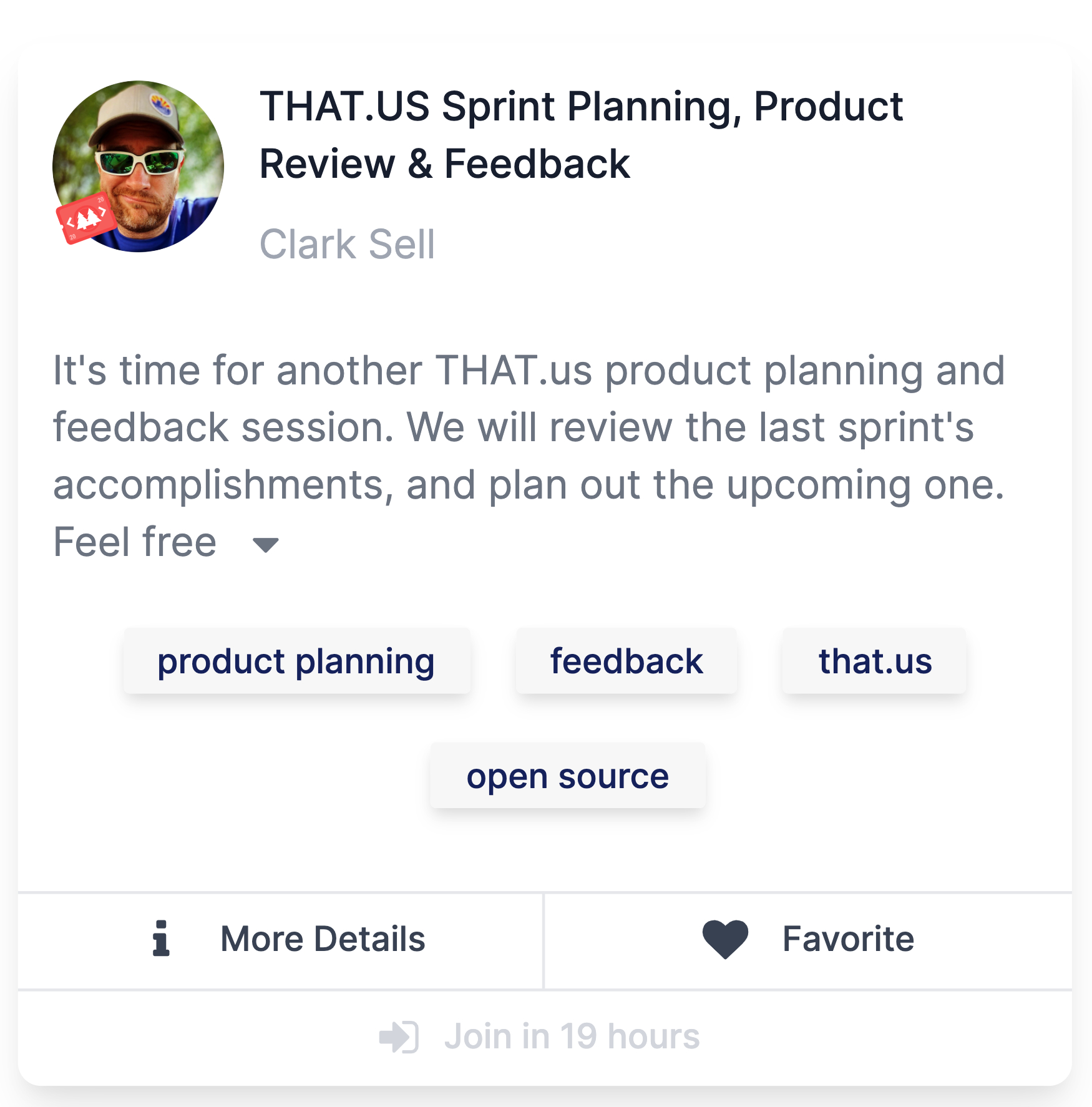Viewport: 1092px width, 1107px height.
Task: Open the THAT.US Sprint Planning session title
Action: pyautogui.click(x=581, y=135)
